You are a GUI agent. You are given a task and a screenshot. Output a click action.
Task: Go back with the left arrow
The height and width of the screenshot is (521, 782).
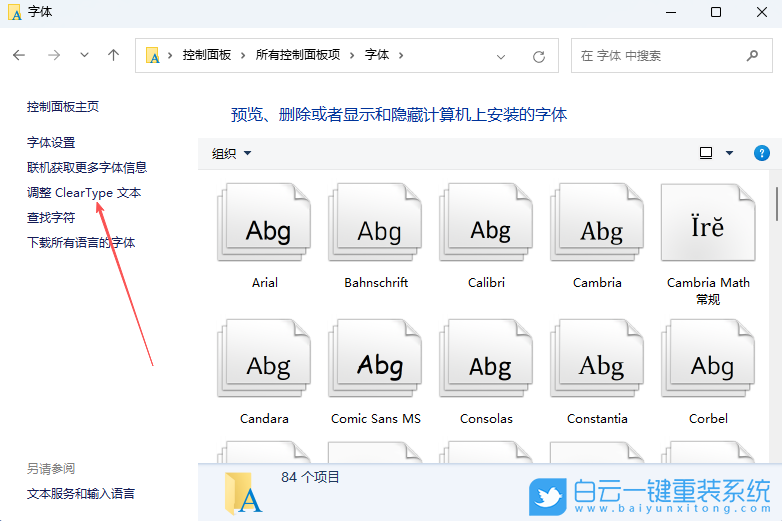(19, 55)
